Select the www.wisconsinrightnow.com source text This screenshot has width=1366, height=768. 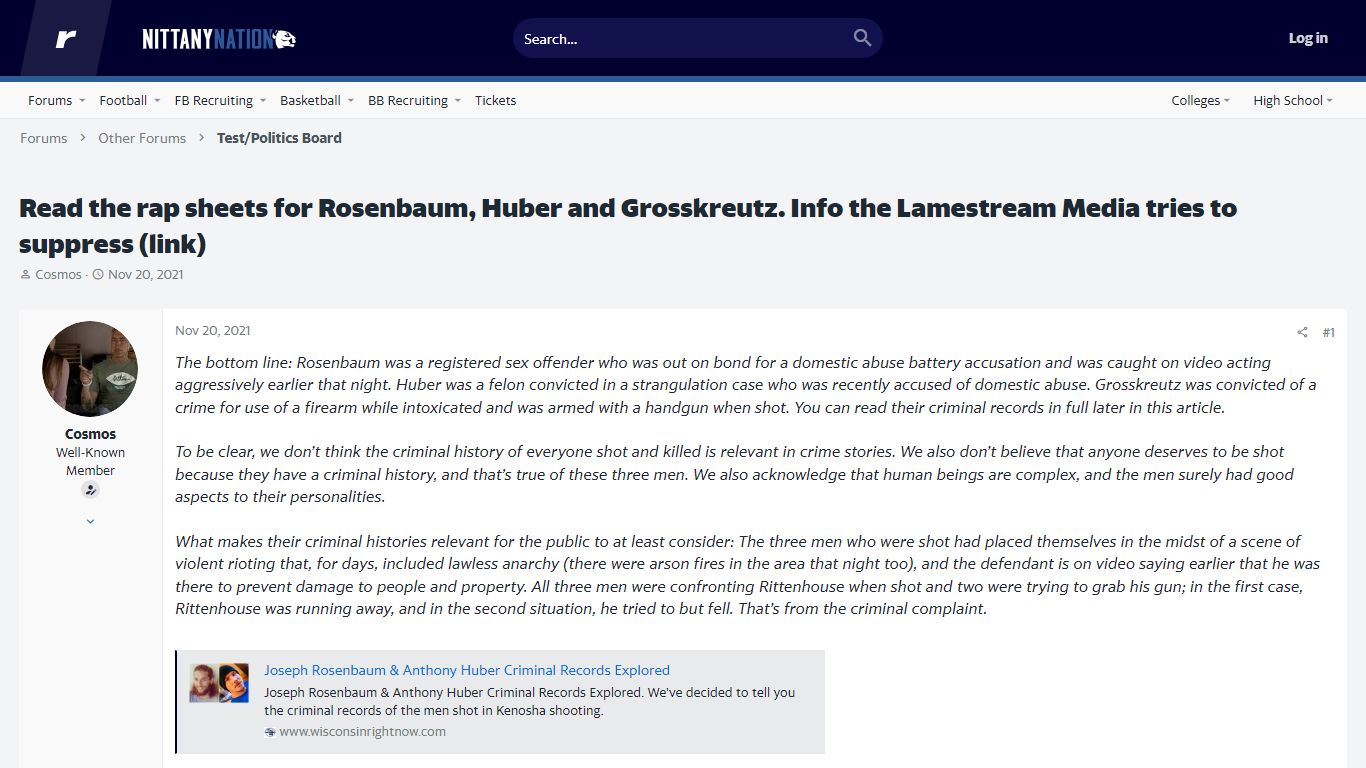click(x=362, y=731)
